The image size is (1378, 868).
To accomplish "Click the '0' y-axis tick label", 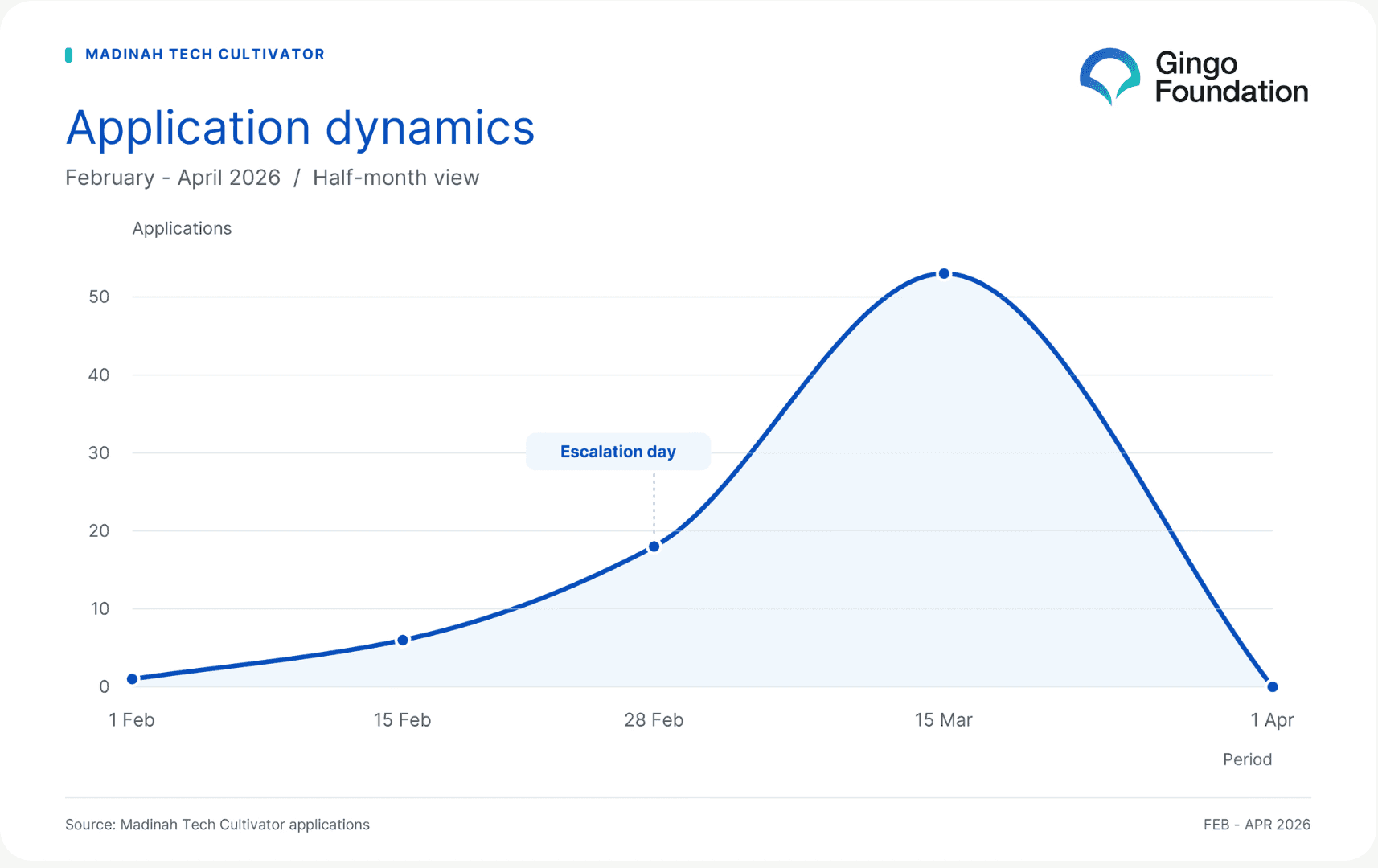I will tap(105, 687).
